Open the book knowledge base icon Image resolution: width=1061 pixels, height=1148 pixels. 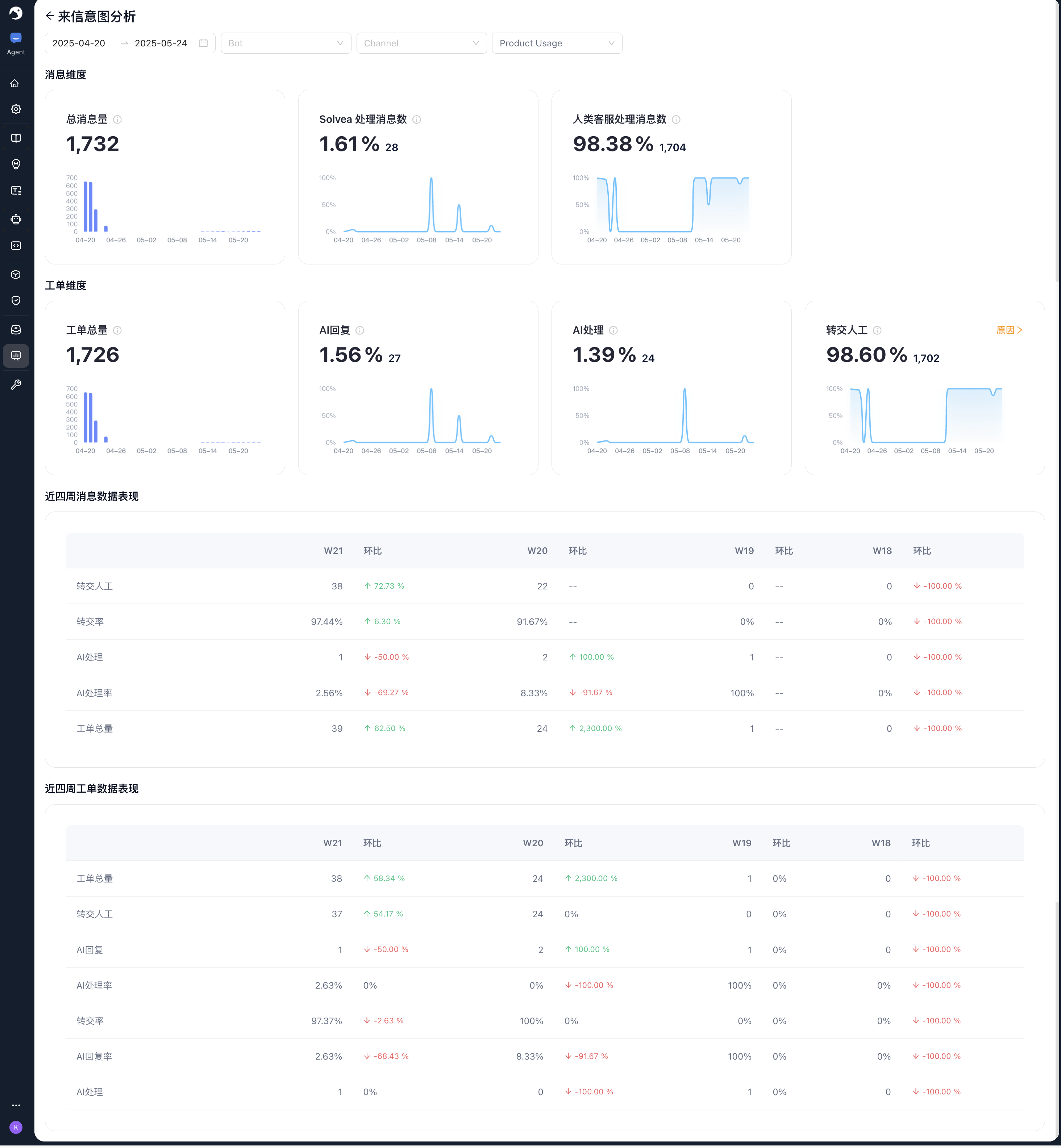[16, 138]
